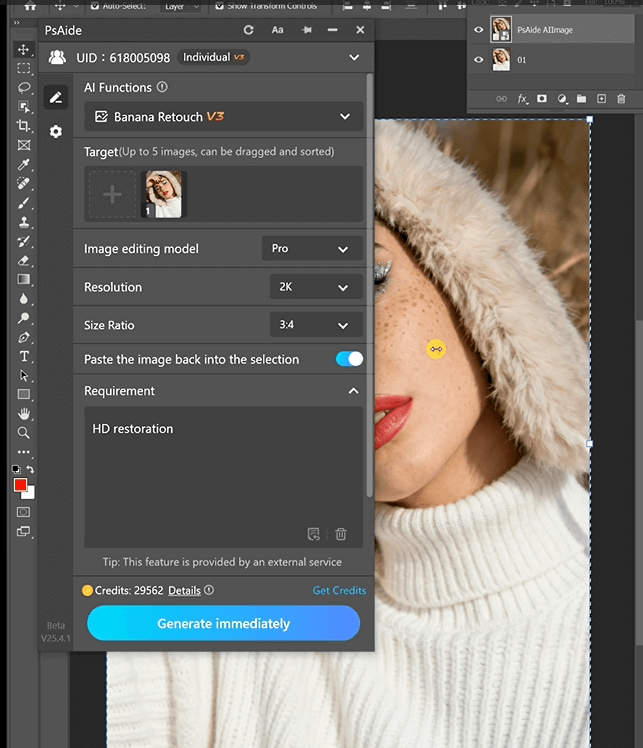643x748 pixels.
Task: Open the Resolution 2K dropdown
Action: click(316, 287)
